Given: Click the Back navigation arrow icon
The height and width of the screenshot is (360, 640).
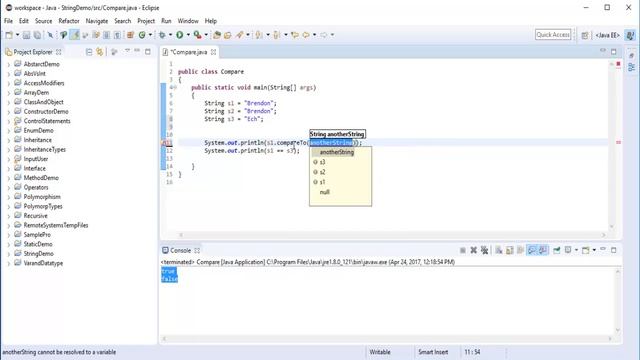Looking at the screenshot, I should (306, 35).
